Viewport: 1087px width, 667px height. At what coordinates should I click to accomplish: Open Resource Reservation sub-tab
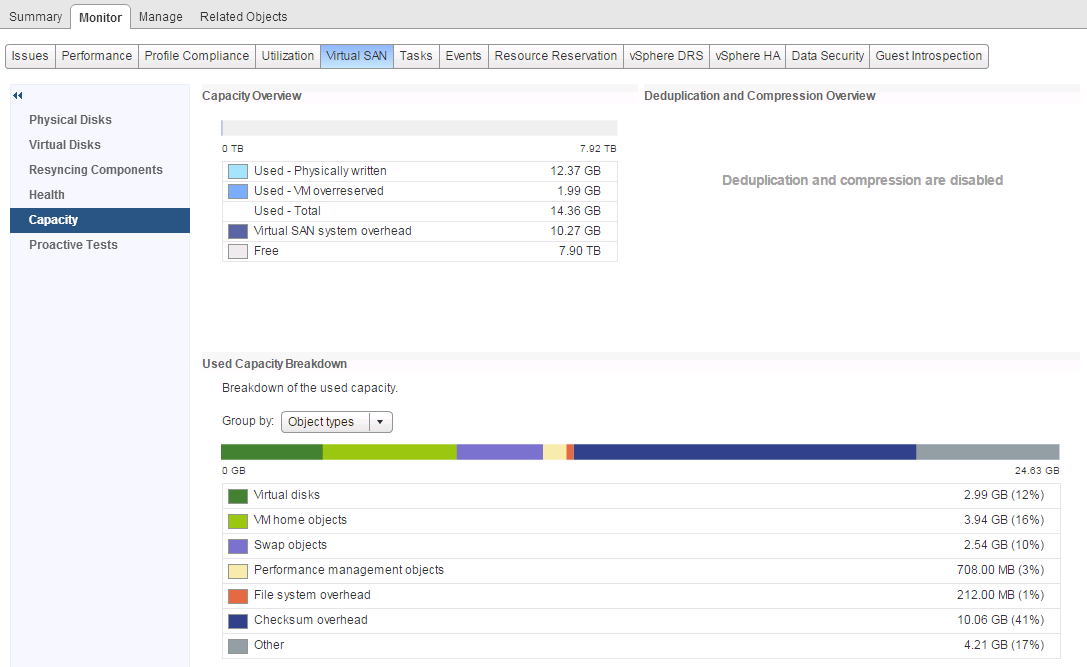555,56
